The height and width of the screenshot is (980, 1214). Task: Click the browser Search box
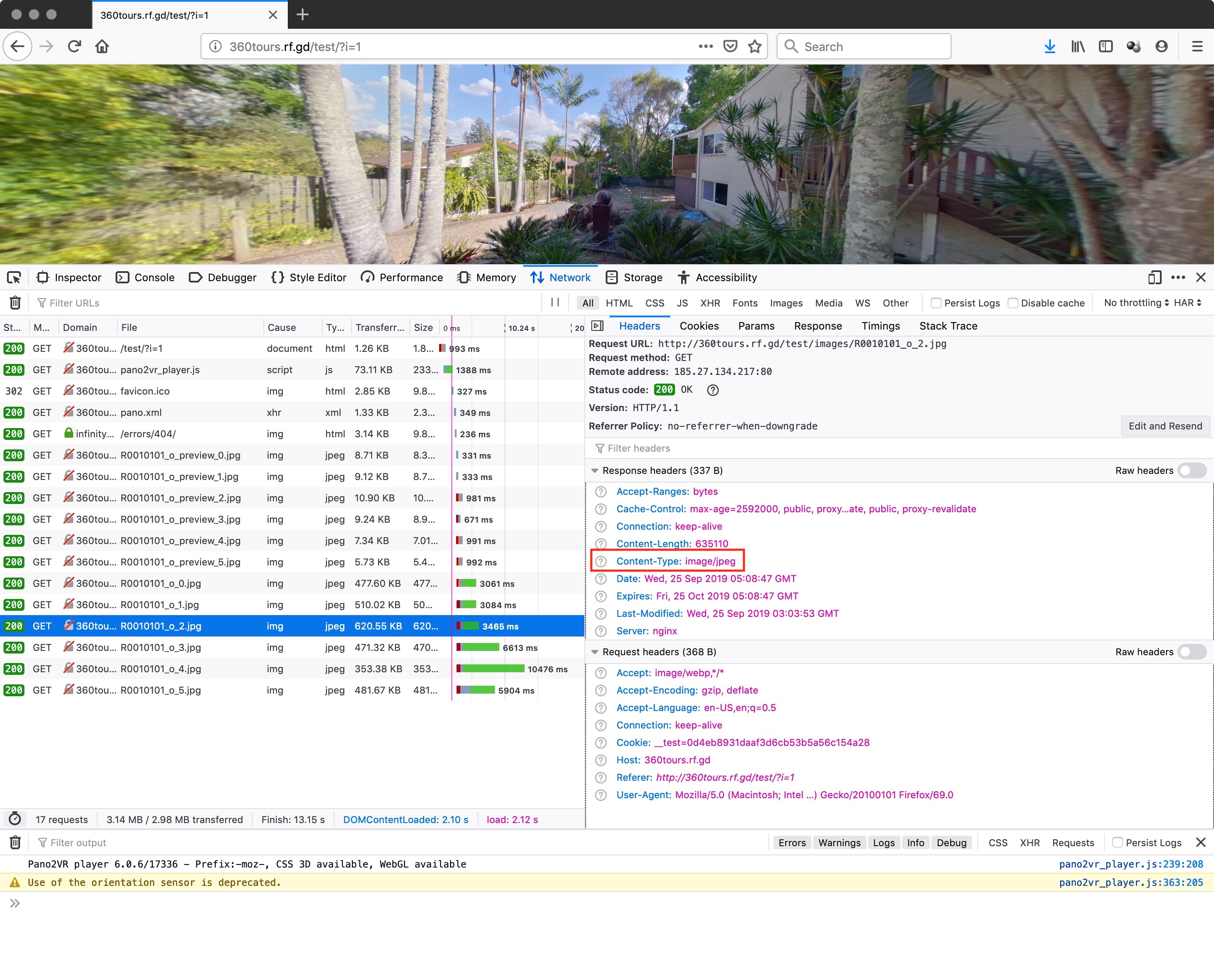(864, 46)
